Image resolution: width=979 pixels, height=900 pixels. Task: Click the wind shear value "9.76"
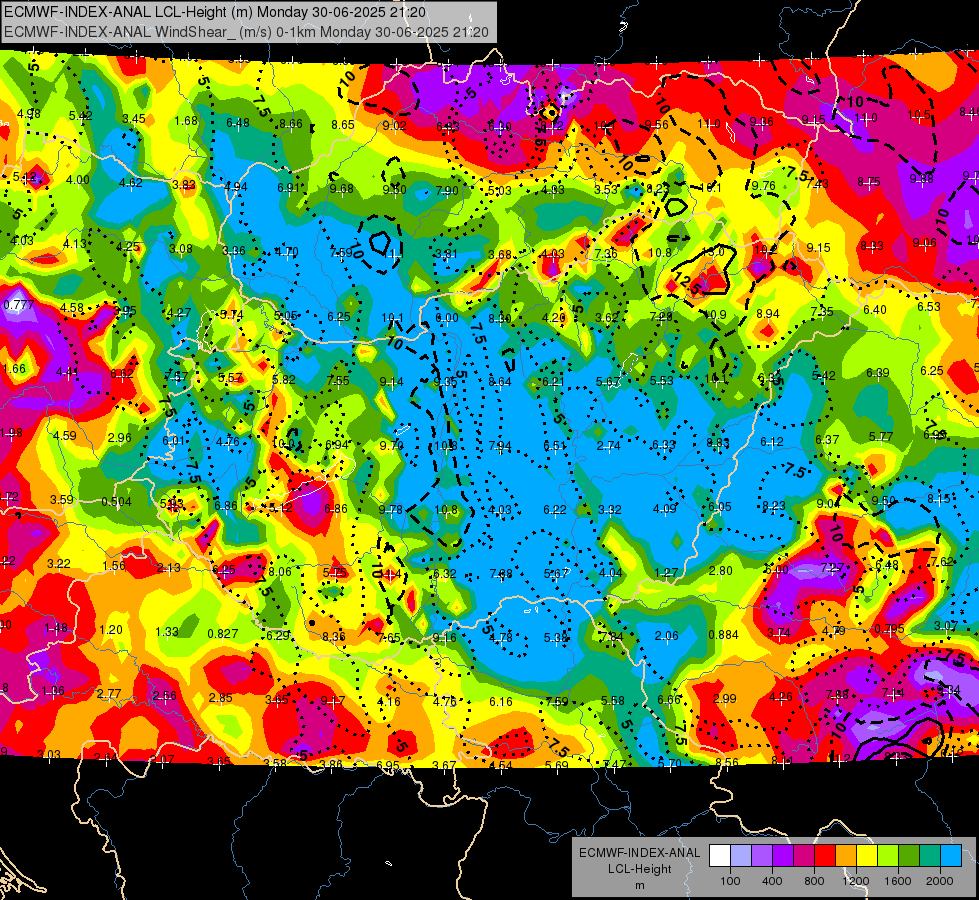764,185
